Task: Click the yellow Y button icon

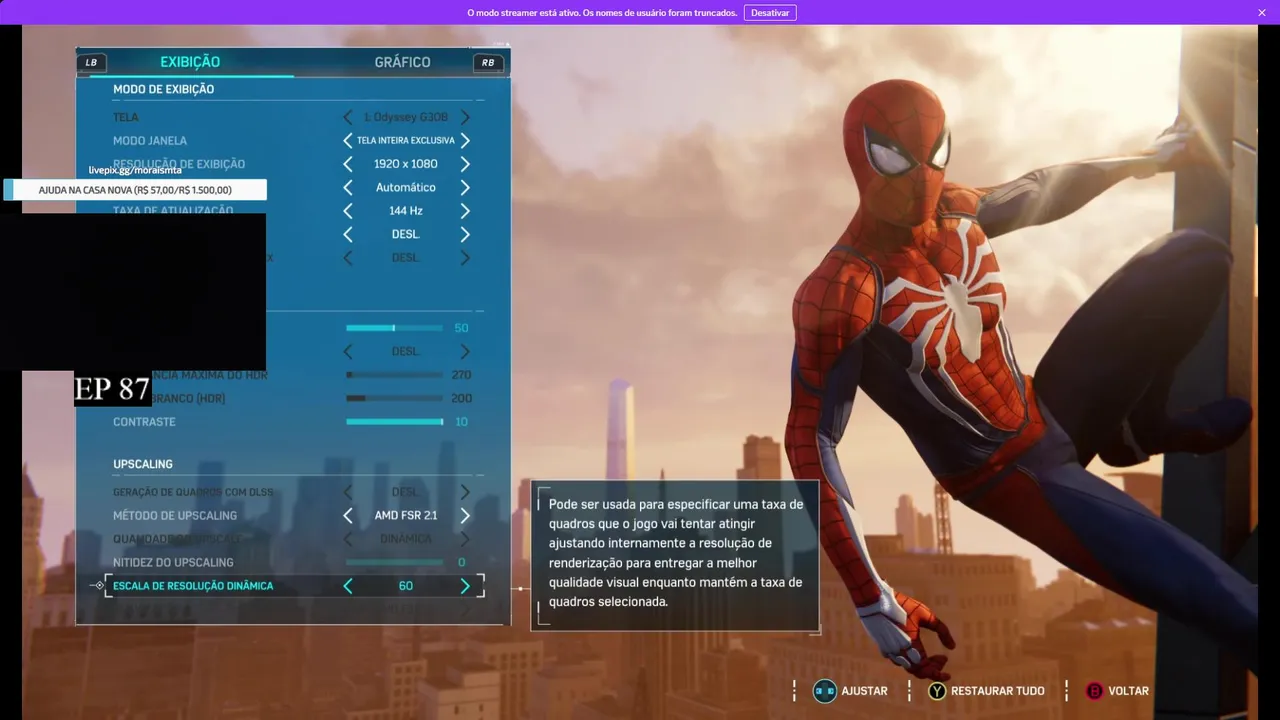Action: point(937,691)
